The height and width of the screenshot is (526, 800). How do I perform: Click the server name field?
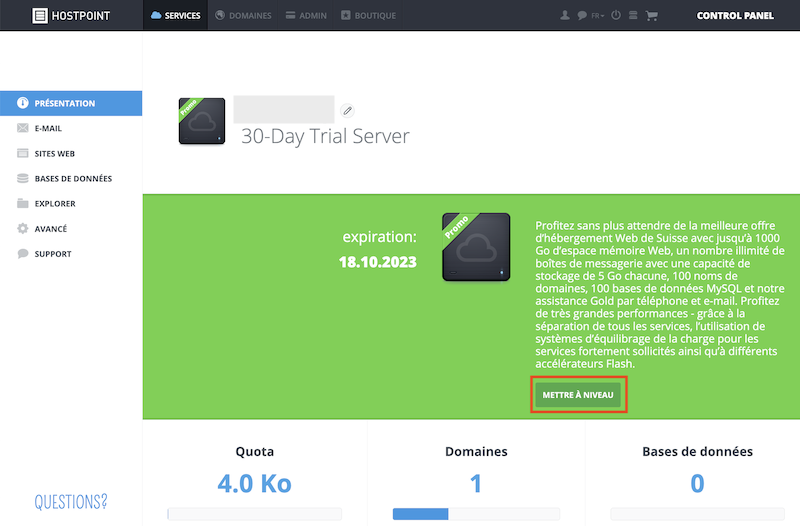tap(284, 109)
